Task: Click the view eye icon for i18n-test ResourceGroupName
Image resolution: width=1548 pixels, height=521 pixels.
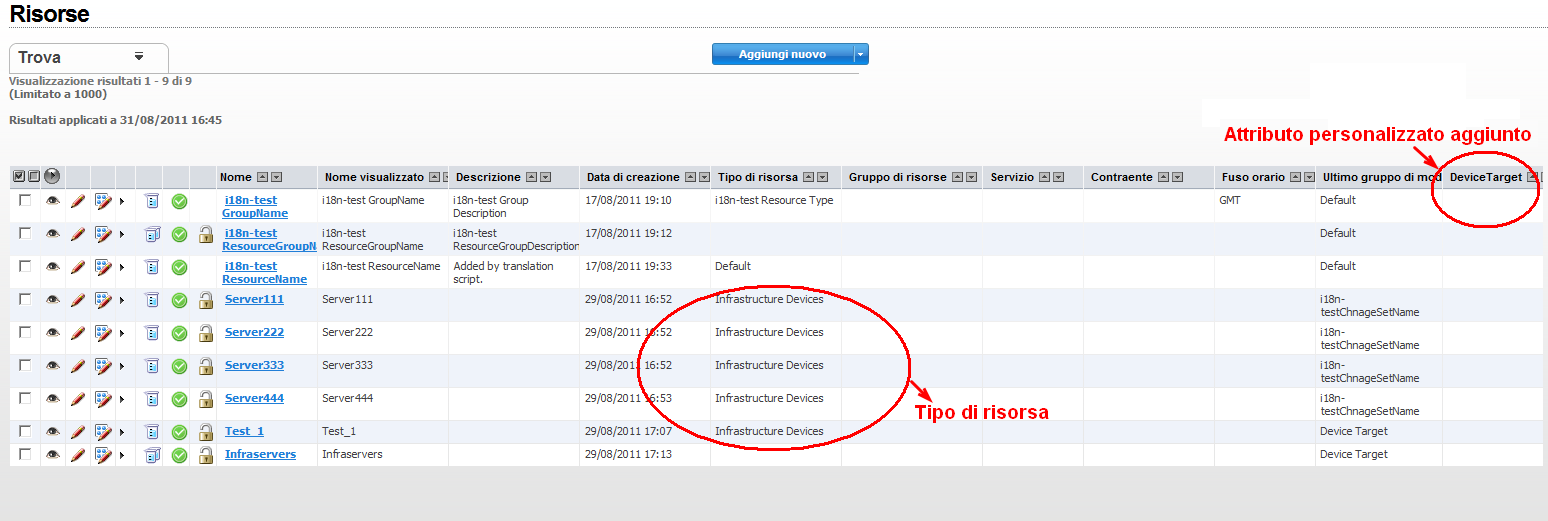Action: pos(52,234)
